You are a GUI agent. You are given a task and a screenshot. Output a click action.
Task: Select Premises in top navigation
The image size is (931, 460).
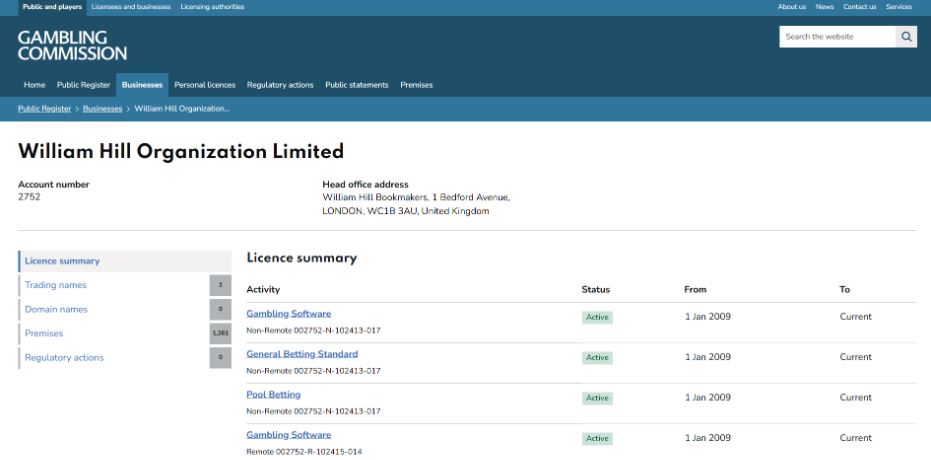click(416, 85)
